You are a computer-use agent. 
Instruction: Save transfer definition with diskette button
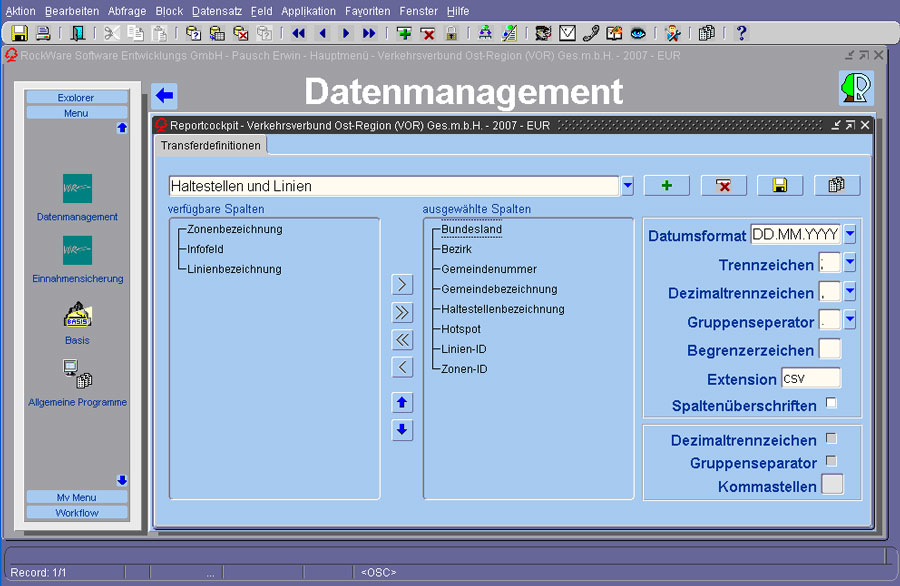(x=779, y=185)
